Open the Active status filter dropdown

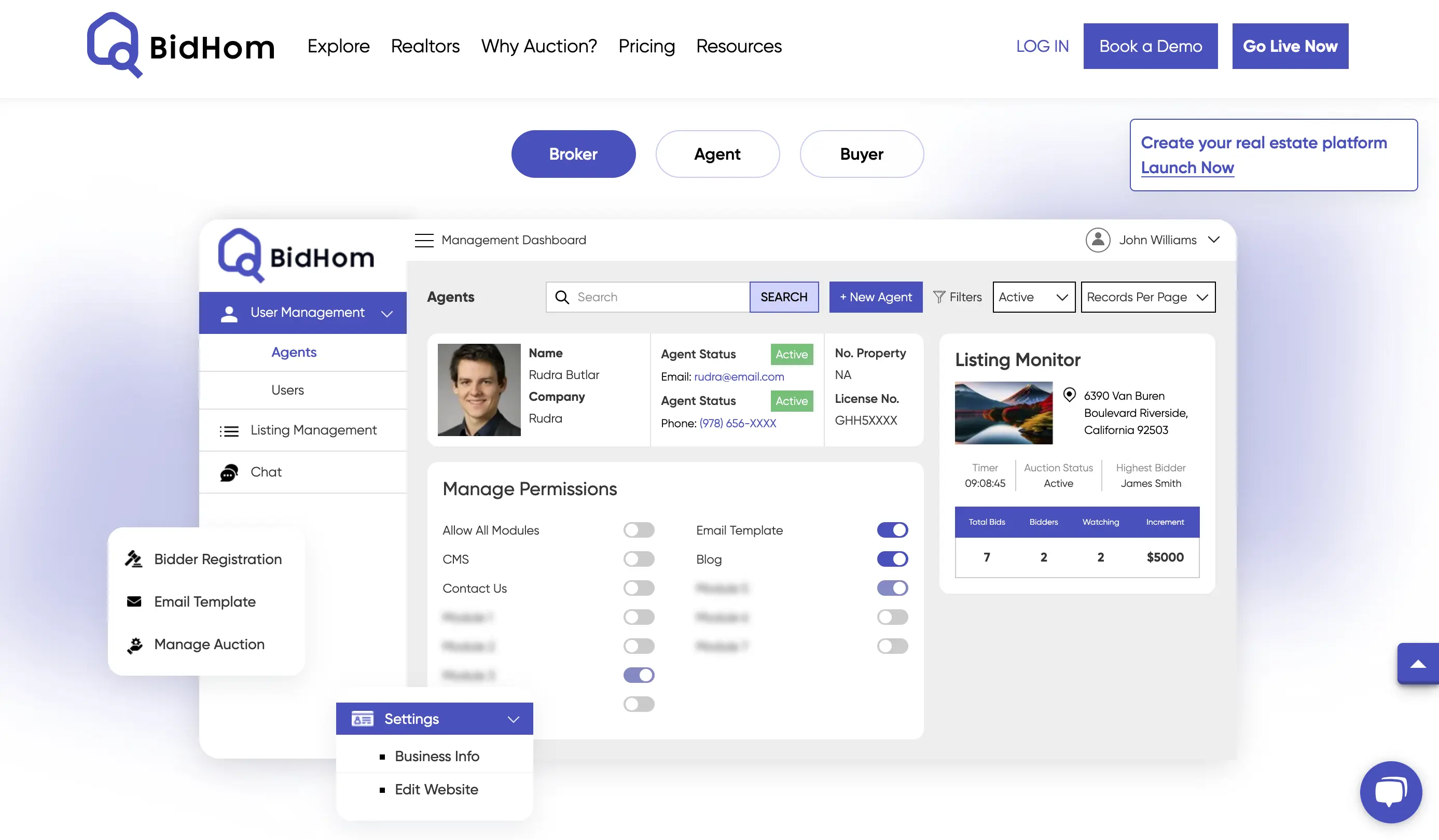tap(1033, 297)
